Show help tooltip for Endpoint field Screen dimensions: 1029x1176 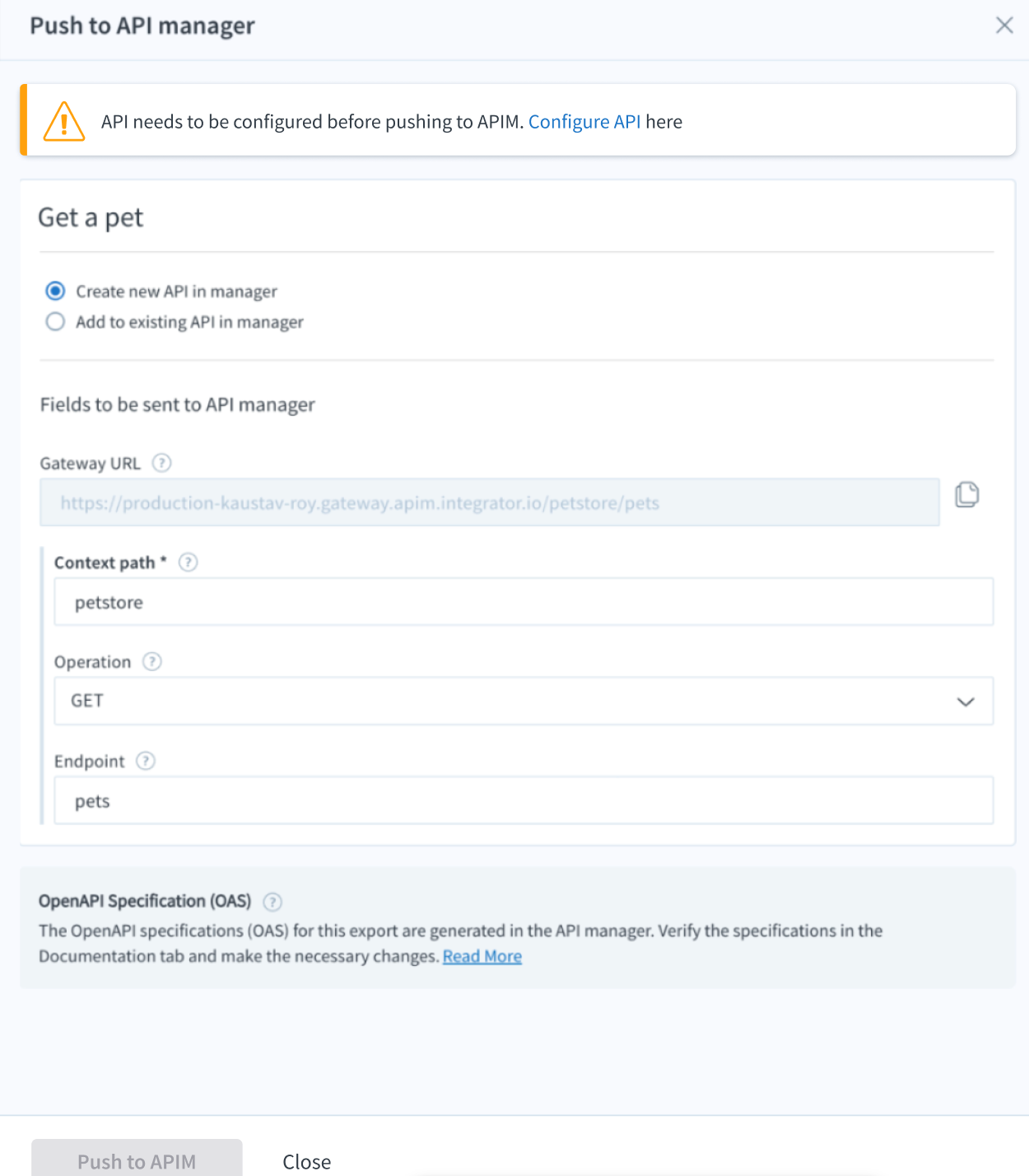(x=146, y=761)
